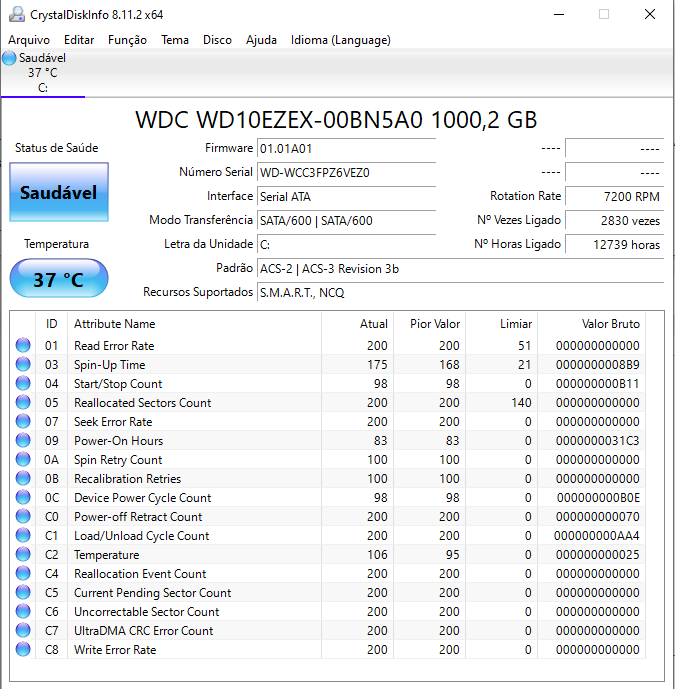
Task: Click the Attribute Name column header
Action: 194,324
